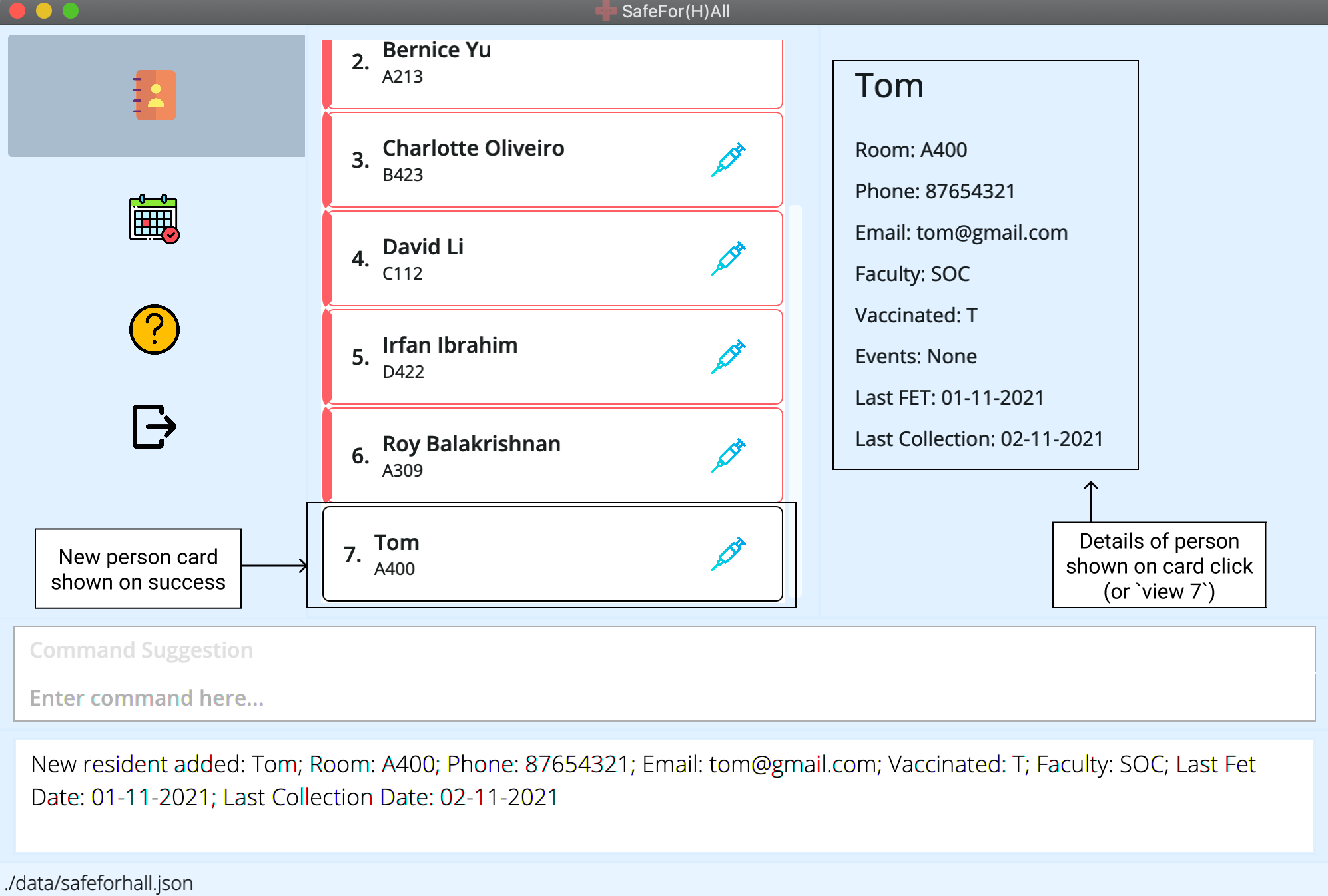Select the Bernice Yu resident card
This screenshot has height=896, width=1328.
(x=553, y=73)
